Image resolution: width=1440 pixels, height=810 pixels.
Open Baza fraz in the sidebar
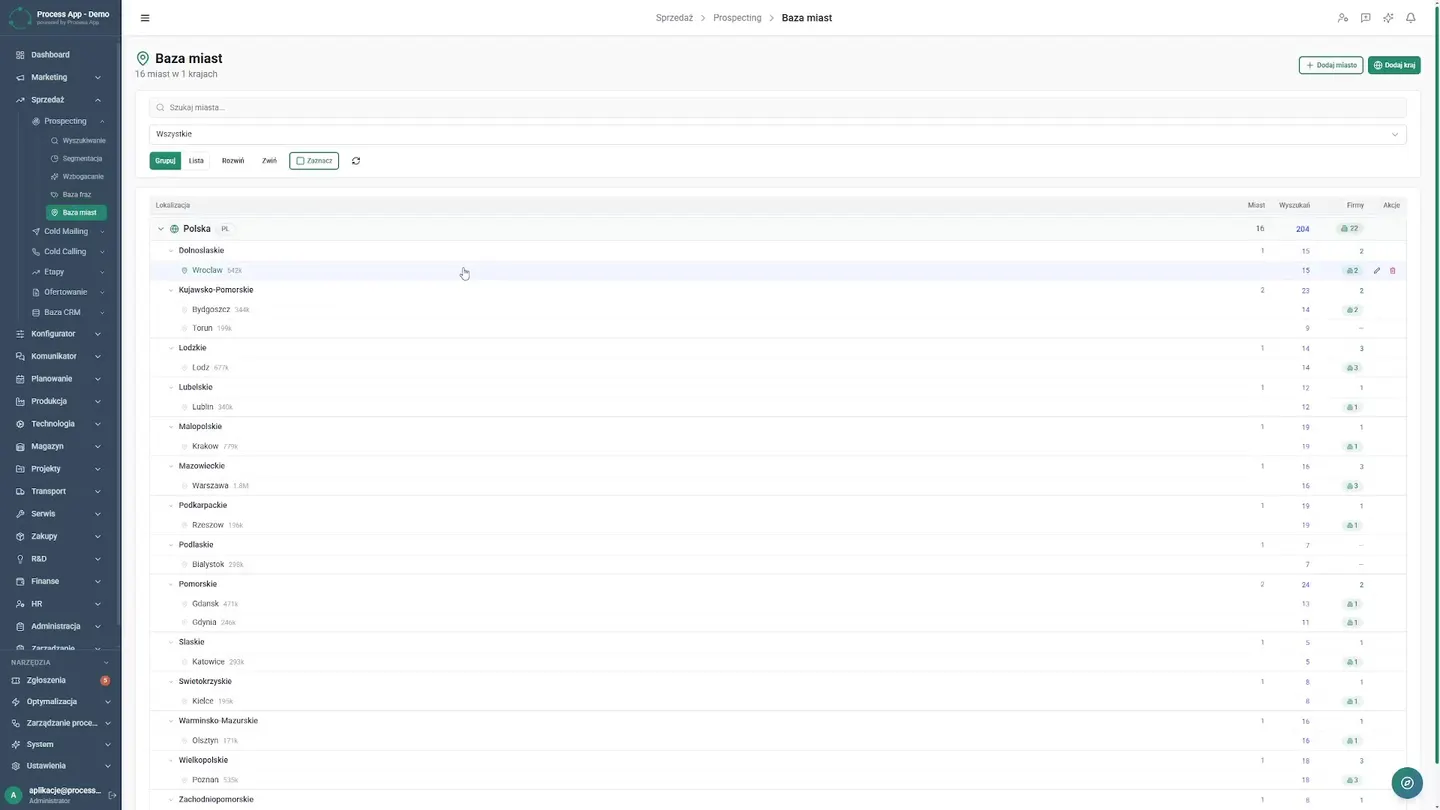click(76, 195)
